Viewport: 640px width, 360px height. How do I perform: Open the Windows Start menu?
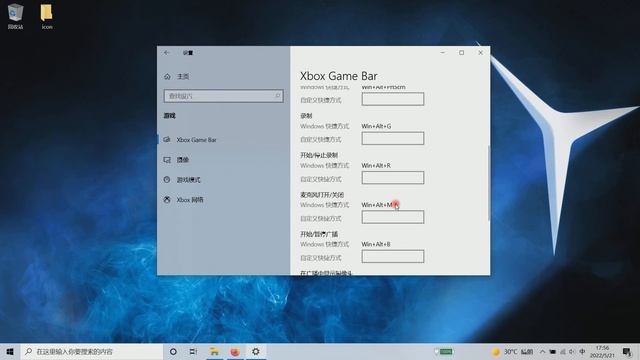[x=10, y=351]
